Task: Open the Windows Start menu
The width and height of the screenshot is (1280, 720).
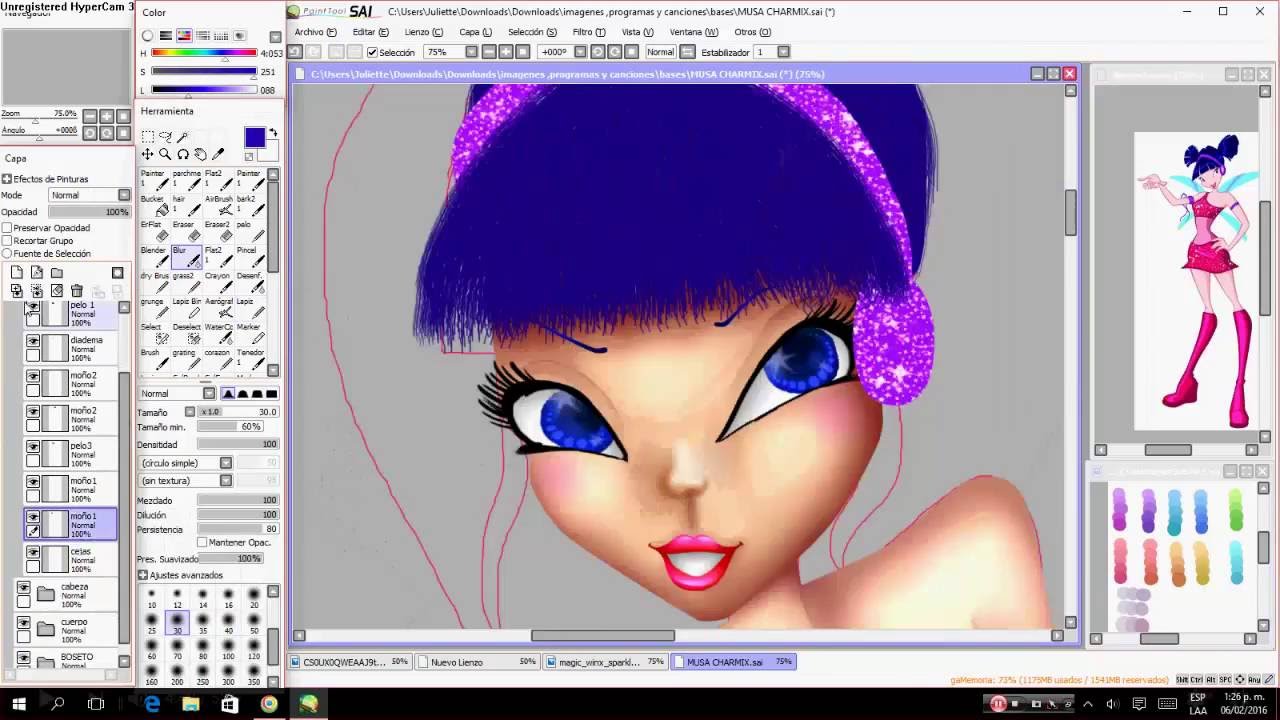Action: [19, 704]
